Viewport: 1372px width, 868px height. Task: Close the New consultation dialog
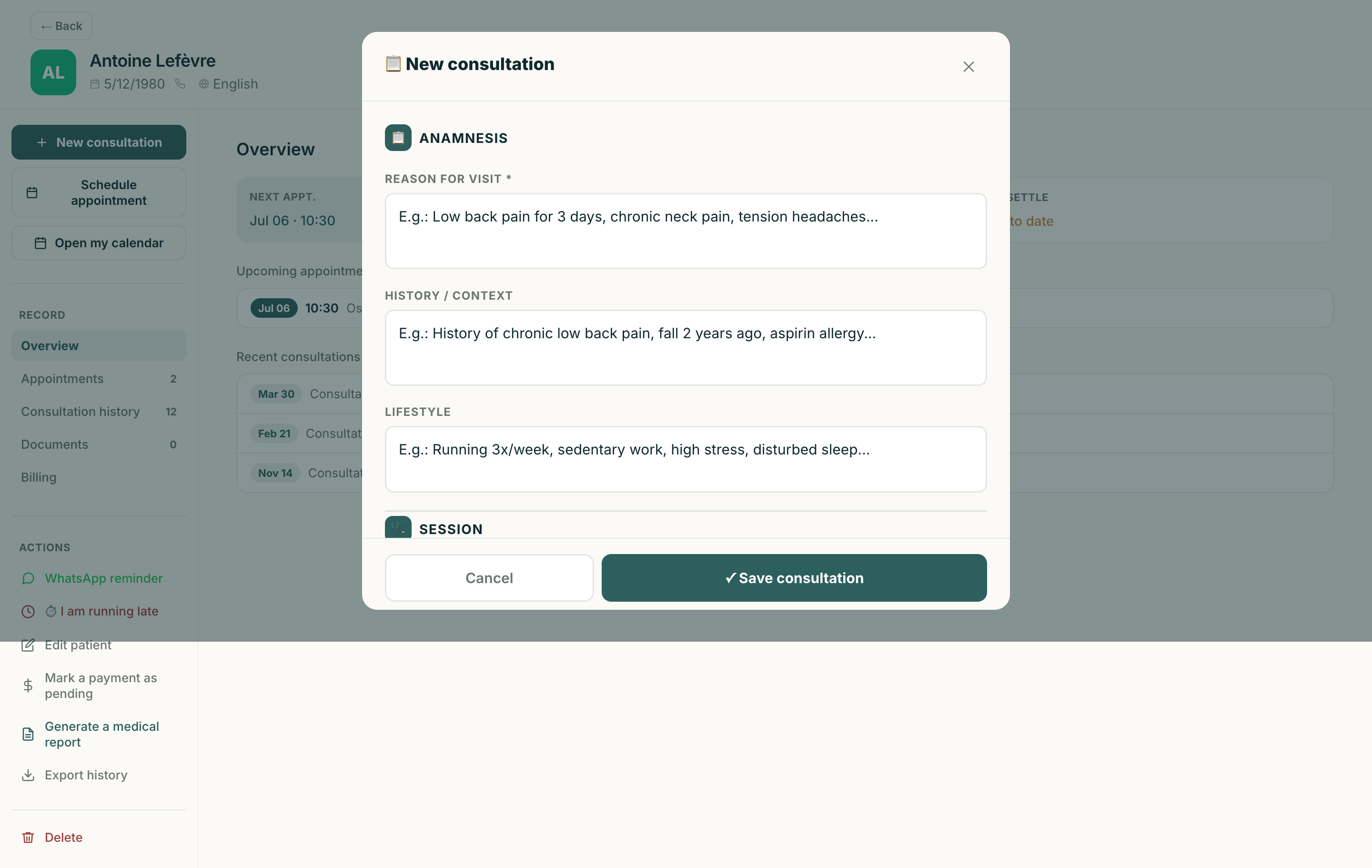tap(968, 67)
